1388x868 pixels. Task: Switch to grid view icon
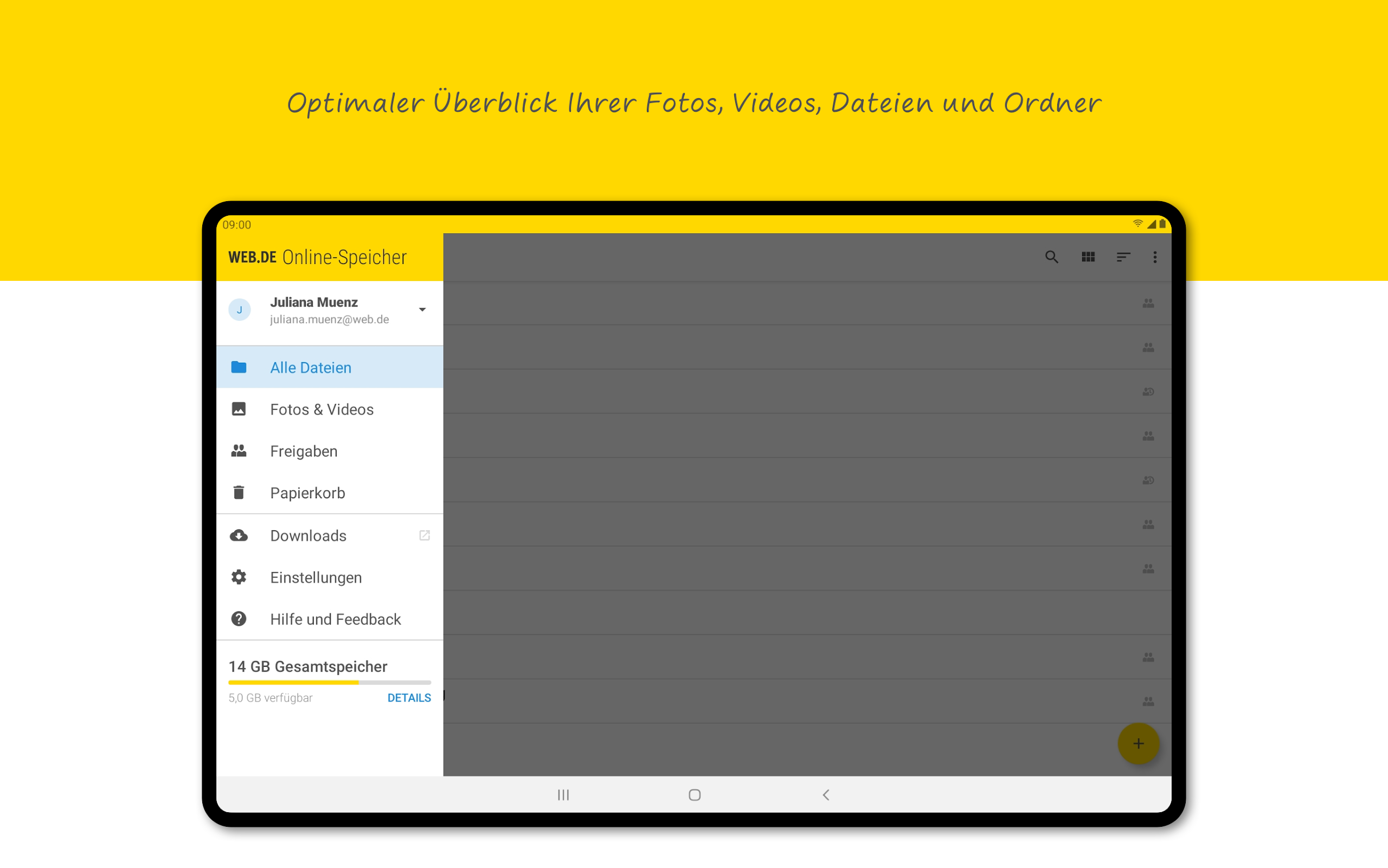point(1088,256)
